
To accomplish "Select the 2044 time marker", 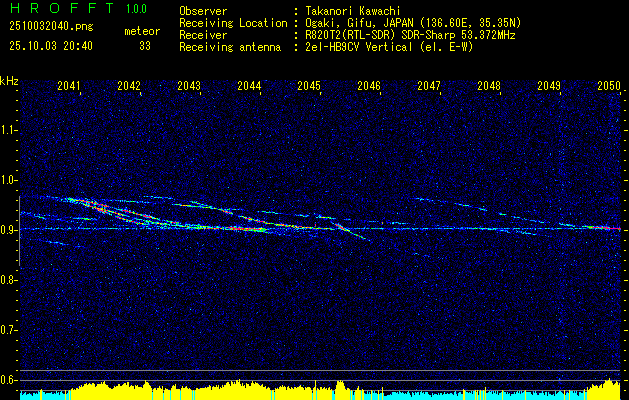I will pyautogui.click(x=250, y=86).
